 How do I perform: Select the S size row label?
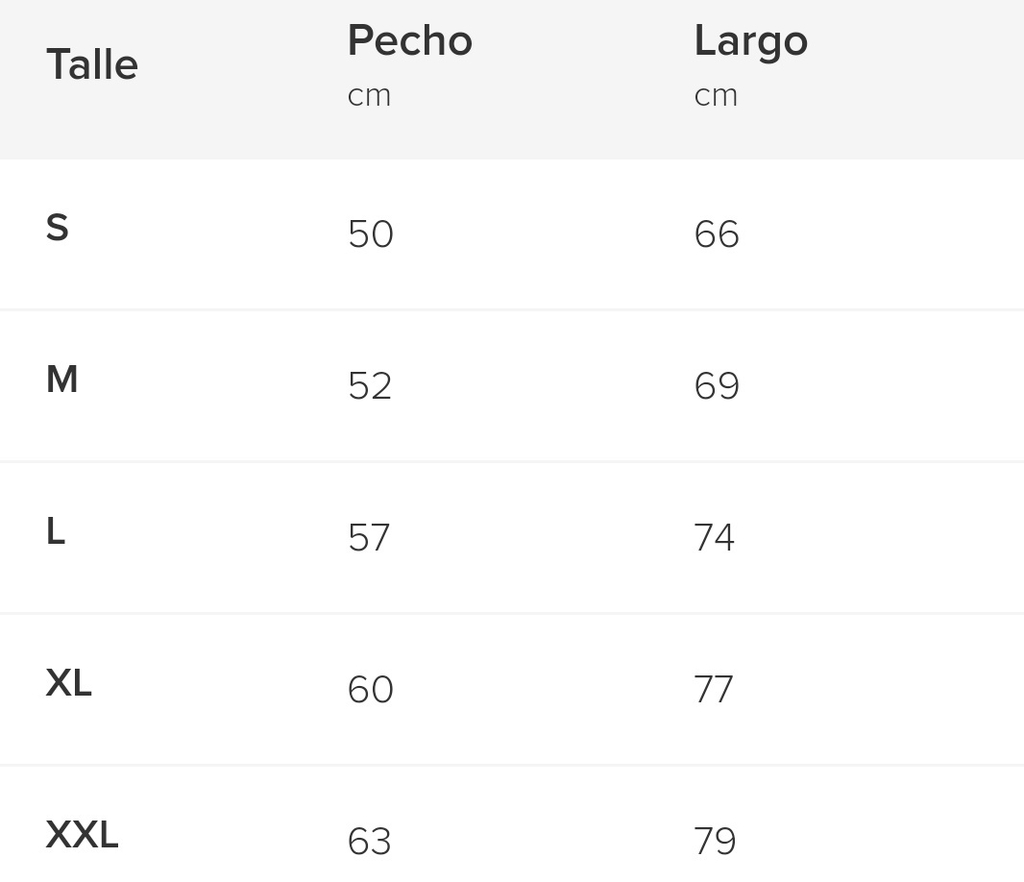(x=57, y=227)
